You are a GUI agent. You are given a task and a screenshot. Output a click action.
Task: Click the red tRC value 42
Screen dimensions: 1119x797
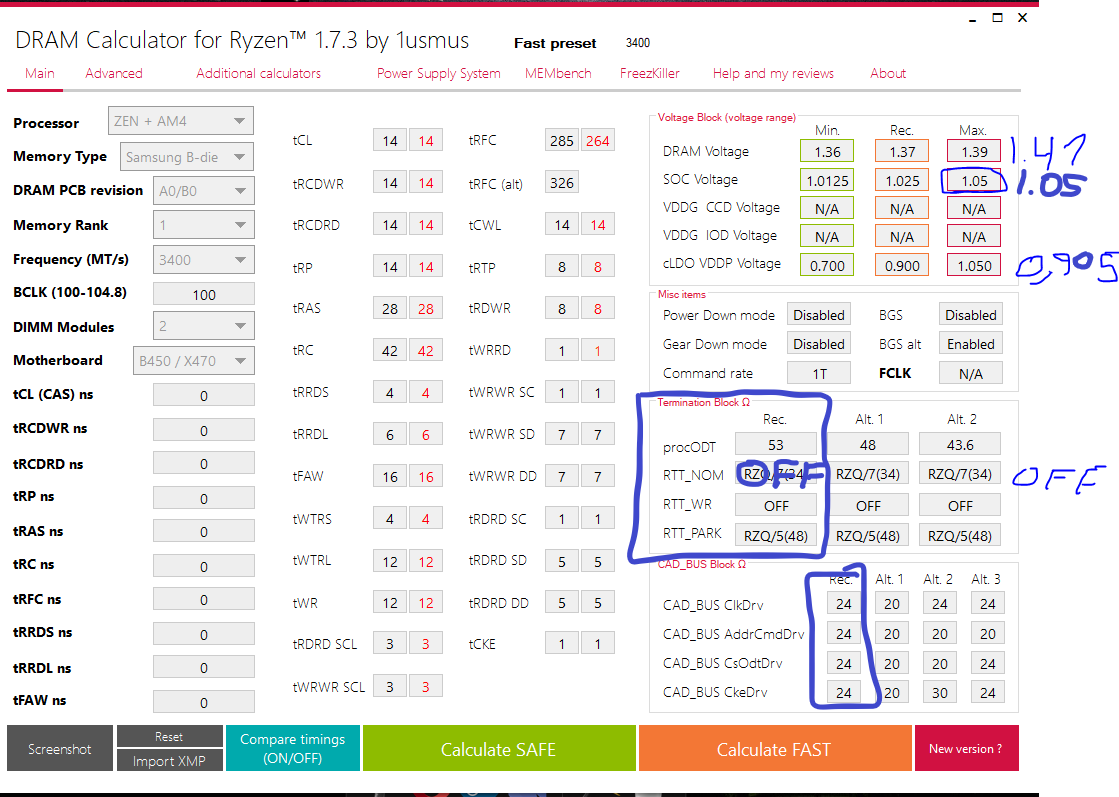click(x=425, y=350)
